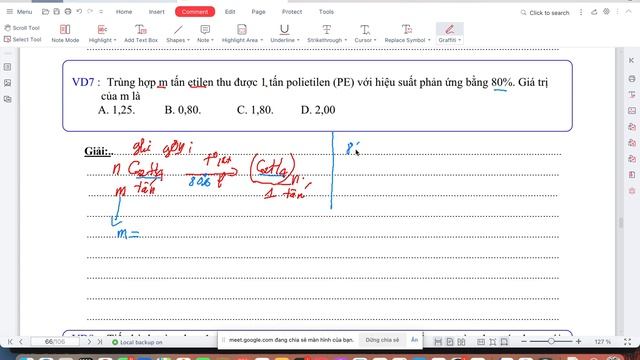Select the fit-page view icon in status bar
Viewport: 640px width, 360px height.
click(493, 342)
